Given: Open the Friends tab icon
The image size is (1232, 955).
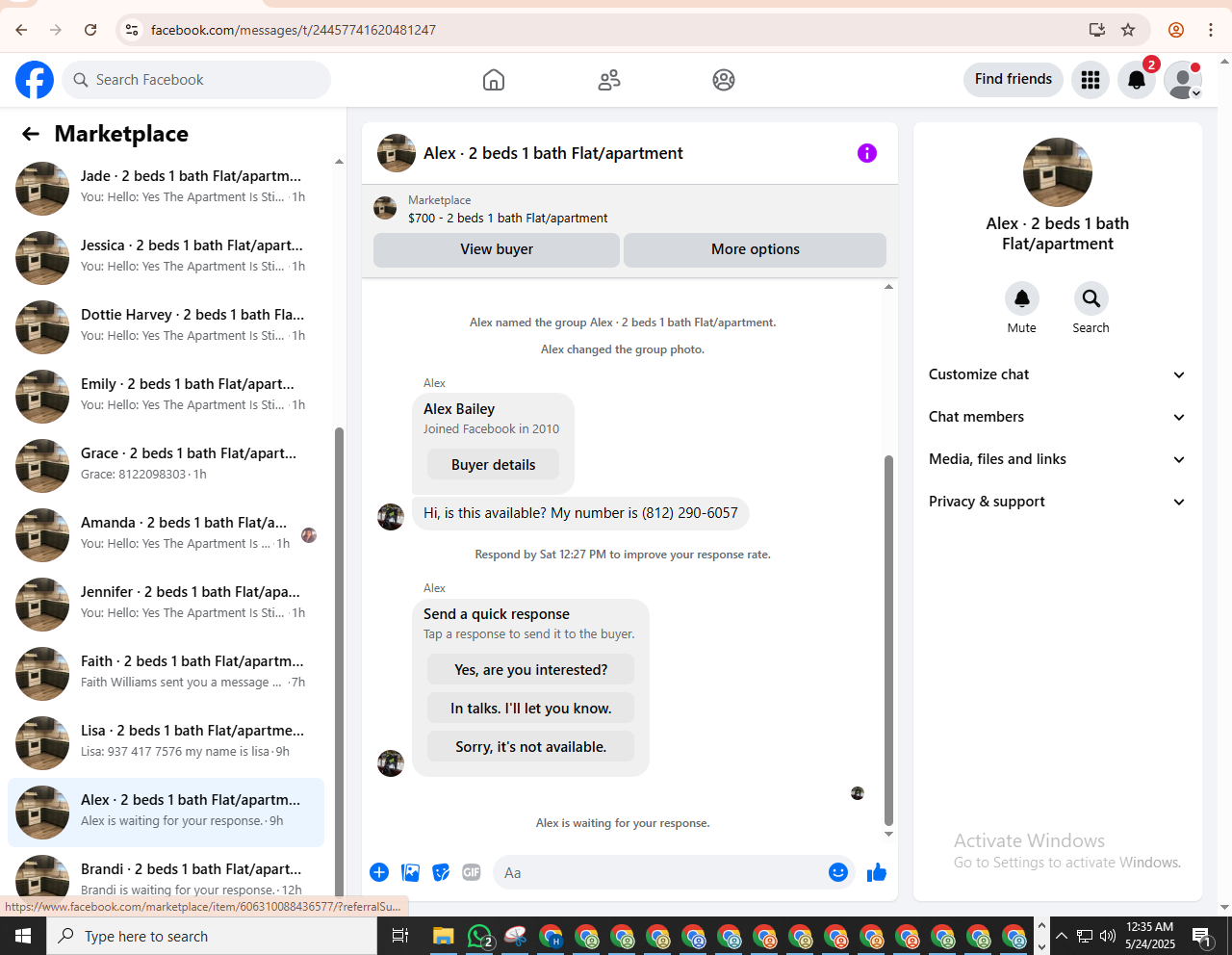Looking at the screenshot, I should click(x=609, y=80).
